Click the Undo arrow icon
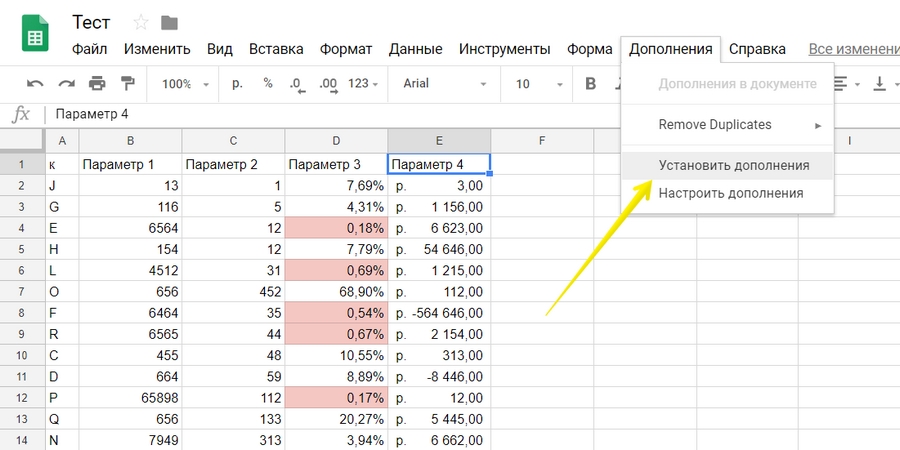This screenshot has height=450, width=900. [x=35, y=84]
